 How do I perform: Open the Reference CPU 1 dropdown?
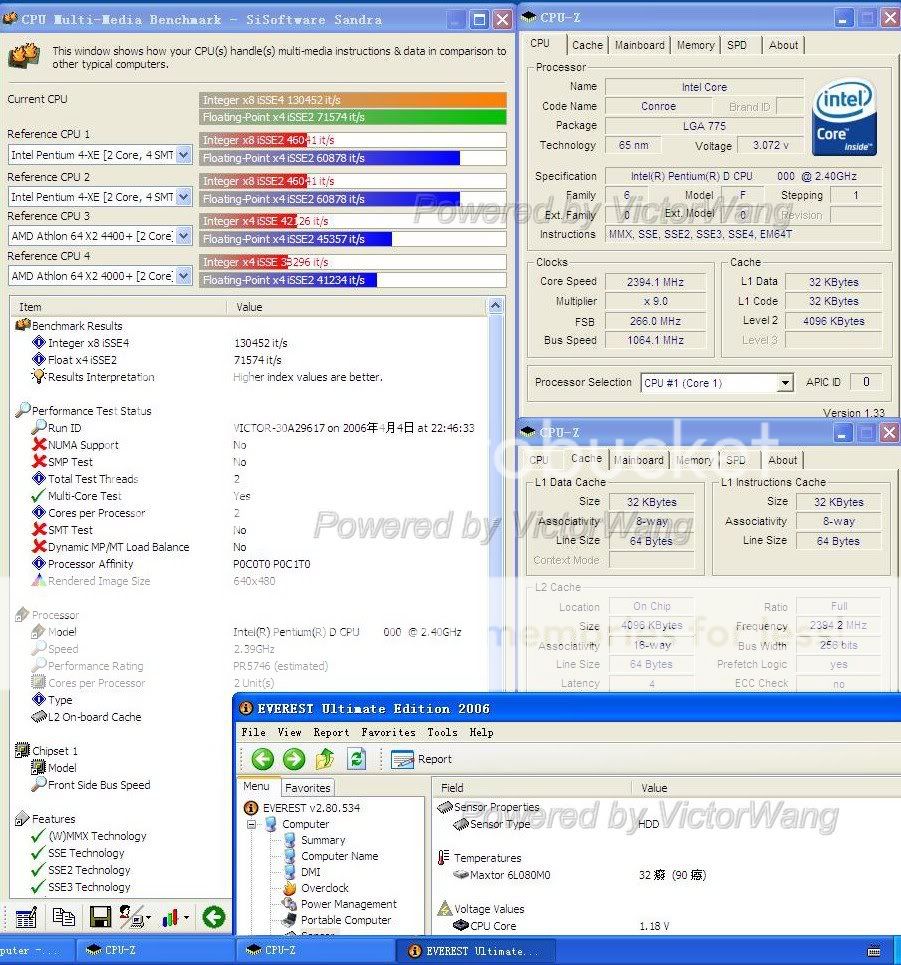click(x=183, y=155)
